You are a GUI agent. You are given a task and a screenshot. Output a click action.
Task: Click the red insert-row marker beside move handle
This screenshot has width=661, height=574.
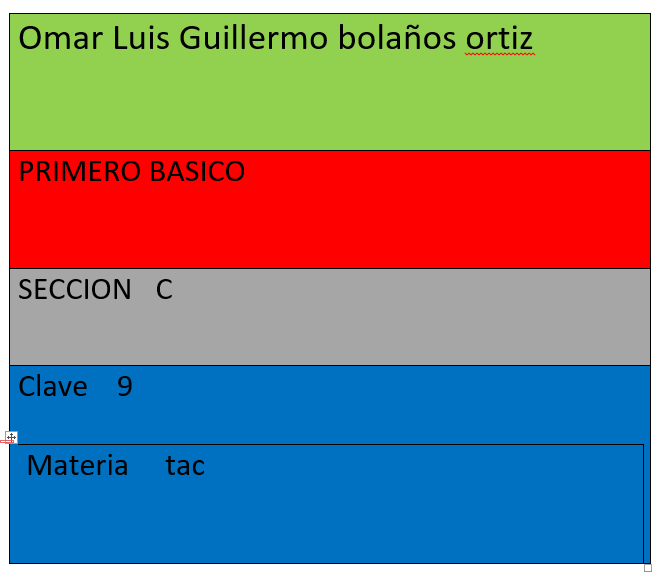[7, 442]
